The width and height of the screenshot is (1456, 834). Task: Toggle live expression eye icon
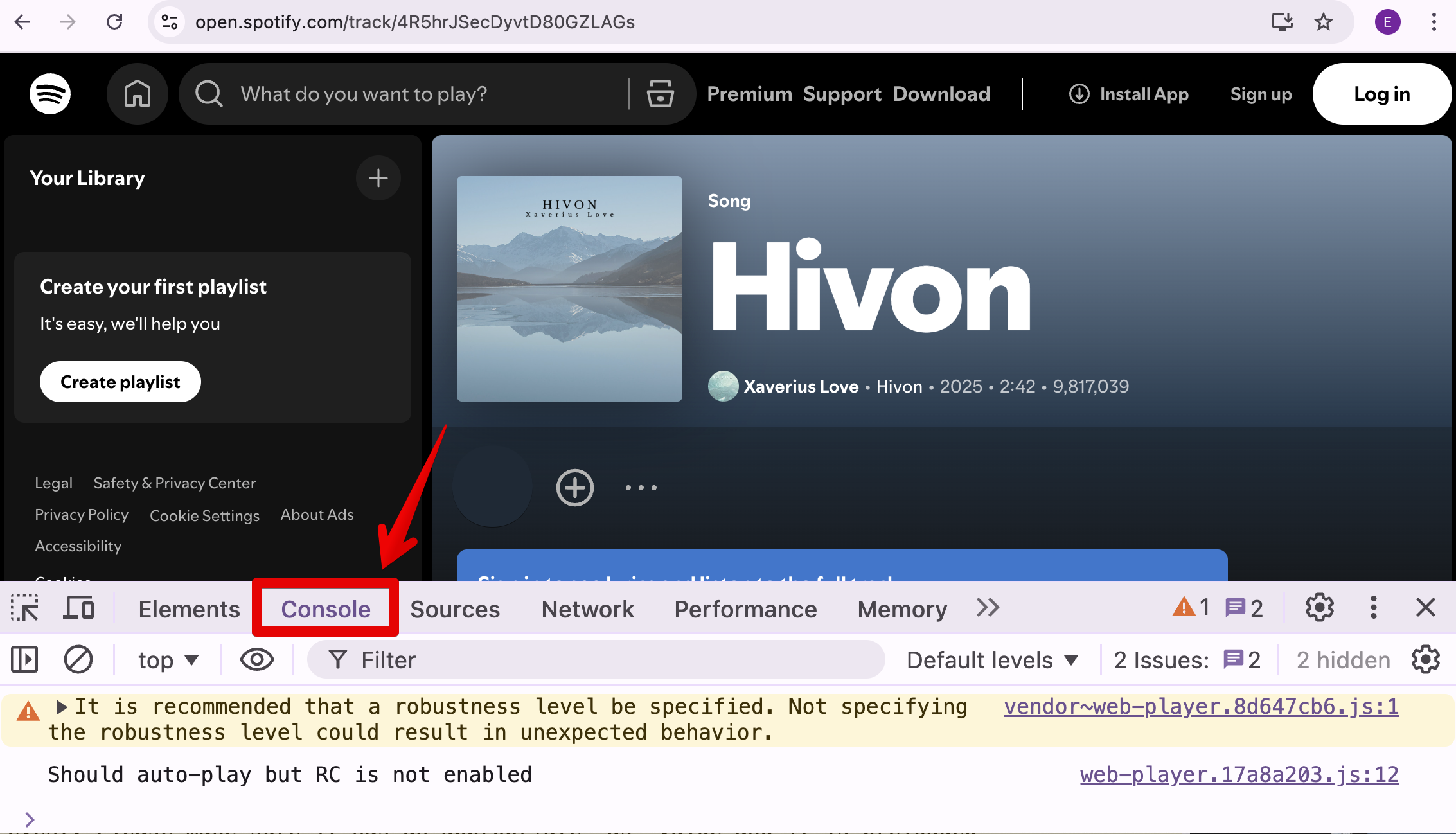click(x=257, y=660)
